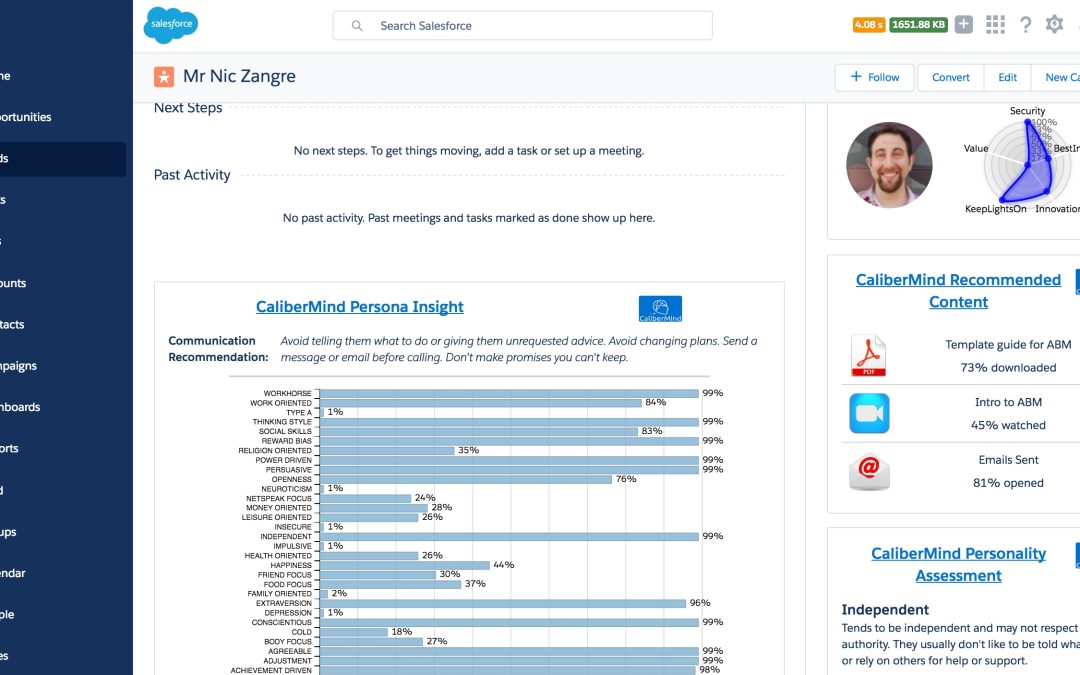Viewport: 1080px width, 675px height.
Task: Click the 1651.88 KB size badge
Action: 918,25
